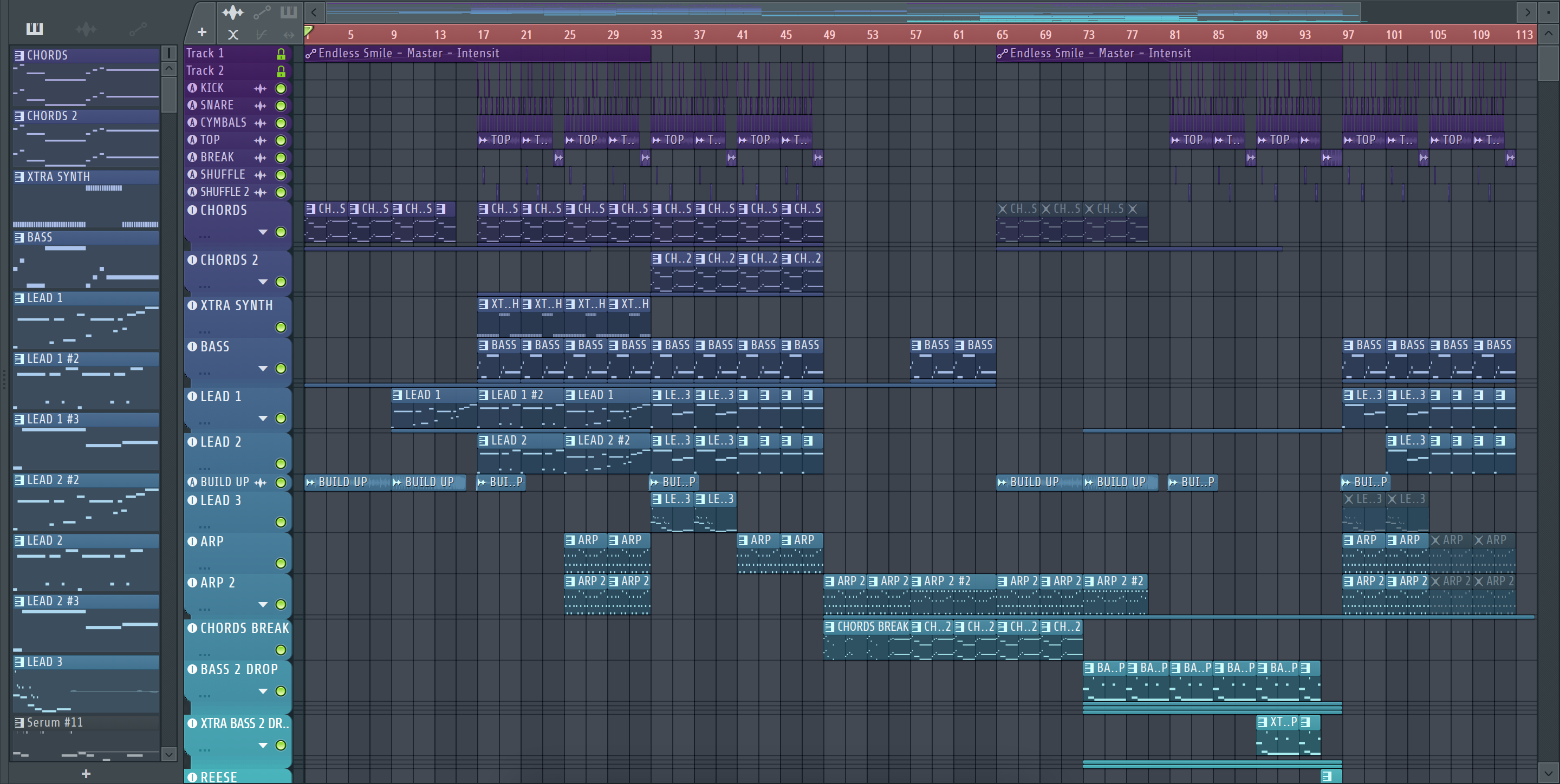1560x784 pixels.
Task: Expand the XTRA BASS 2 DR.. track arrow
Action: [263, 744]
